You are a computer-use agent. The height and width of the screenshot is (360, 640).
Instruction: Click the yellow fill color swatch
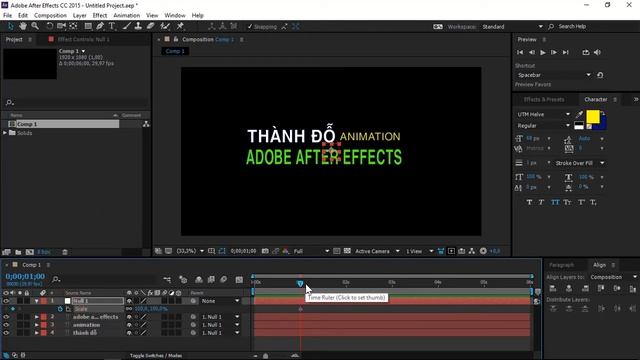pyautogui.click(x=593, y=117)
